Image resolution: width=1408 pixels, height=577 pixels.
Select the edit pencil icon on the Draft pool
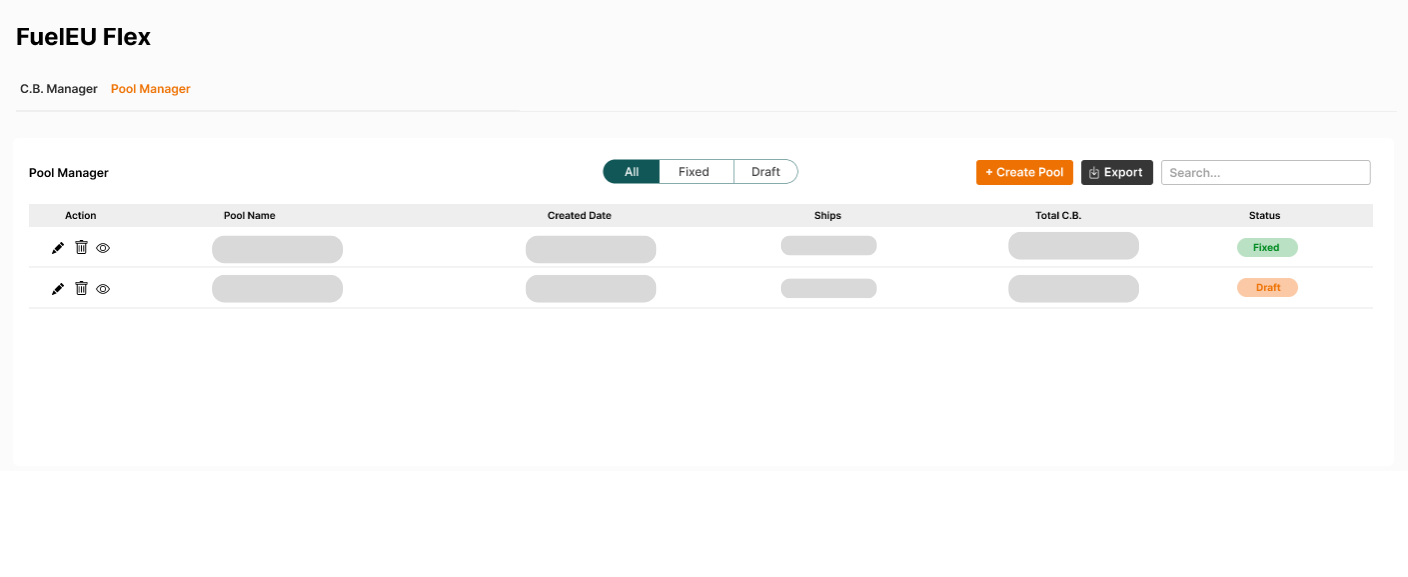[58, 288]
